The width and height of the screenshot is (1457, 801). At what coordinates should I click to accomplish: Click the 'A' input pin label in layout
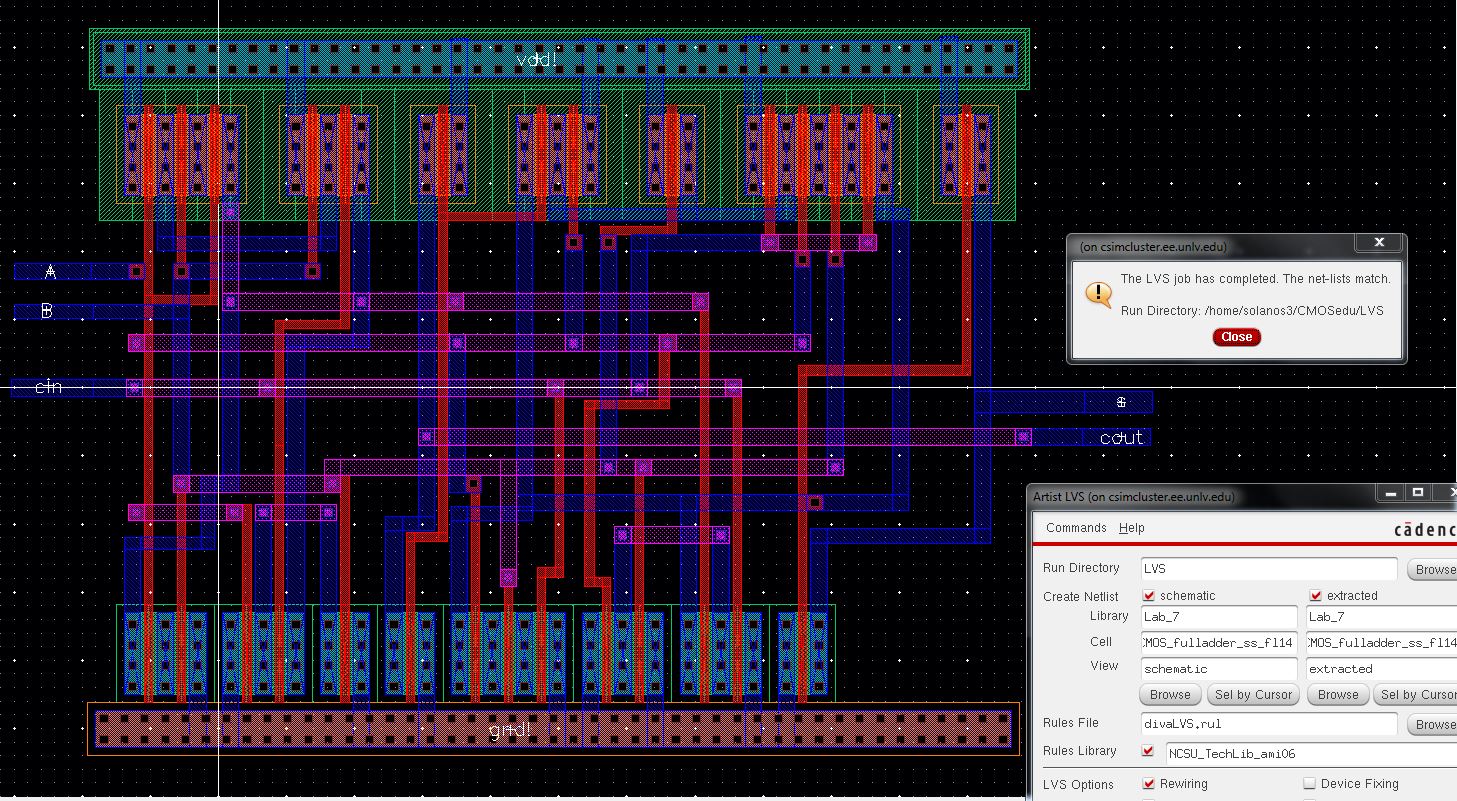pos(51,271)
